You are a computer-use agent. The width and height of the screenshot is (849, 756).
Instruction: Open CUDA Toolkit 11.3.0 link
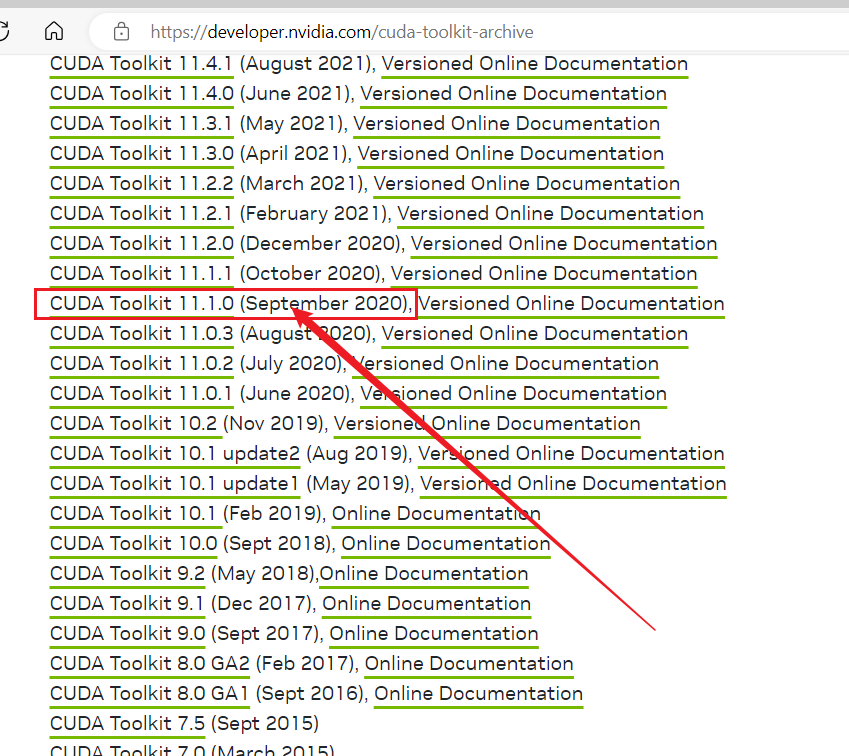coord(142,154)
